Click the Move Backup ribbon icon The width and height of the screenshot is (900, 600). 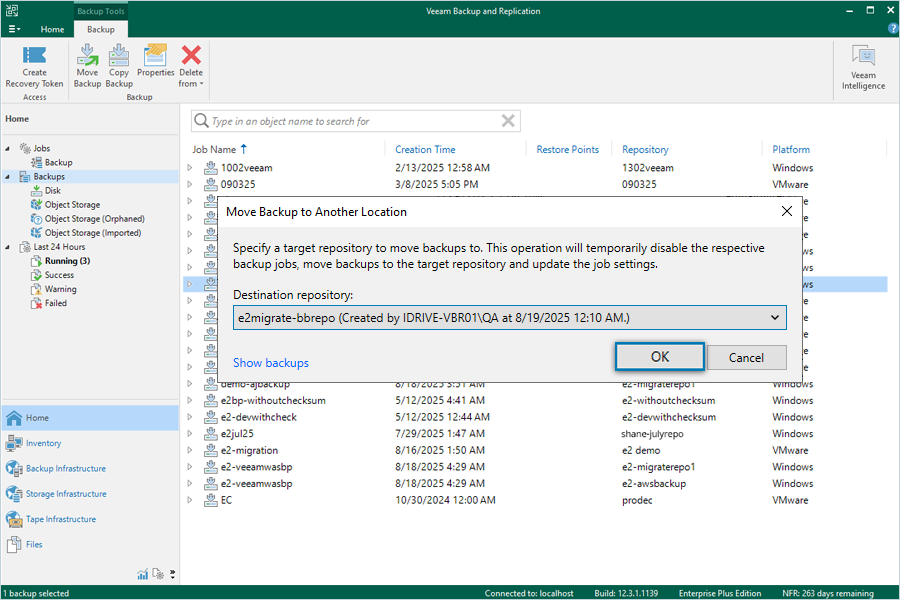coord(87,55)
